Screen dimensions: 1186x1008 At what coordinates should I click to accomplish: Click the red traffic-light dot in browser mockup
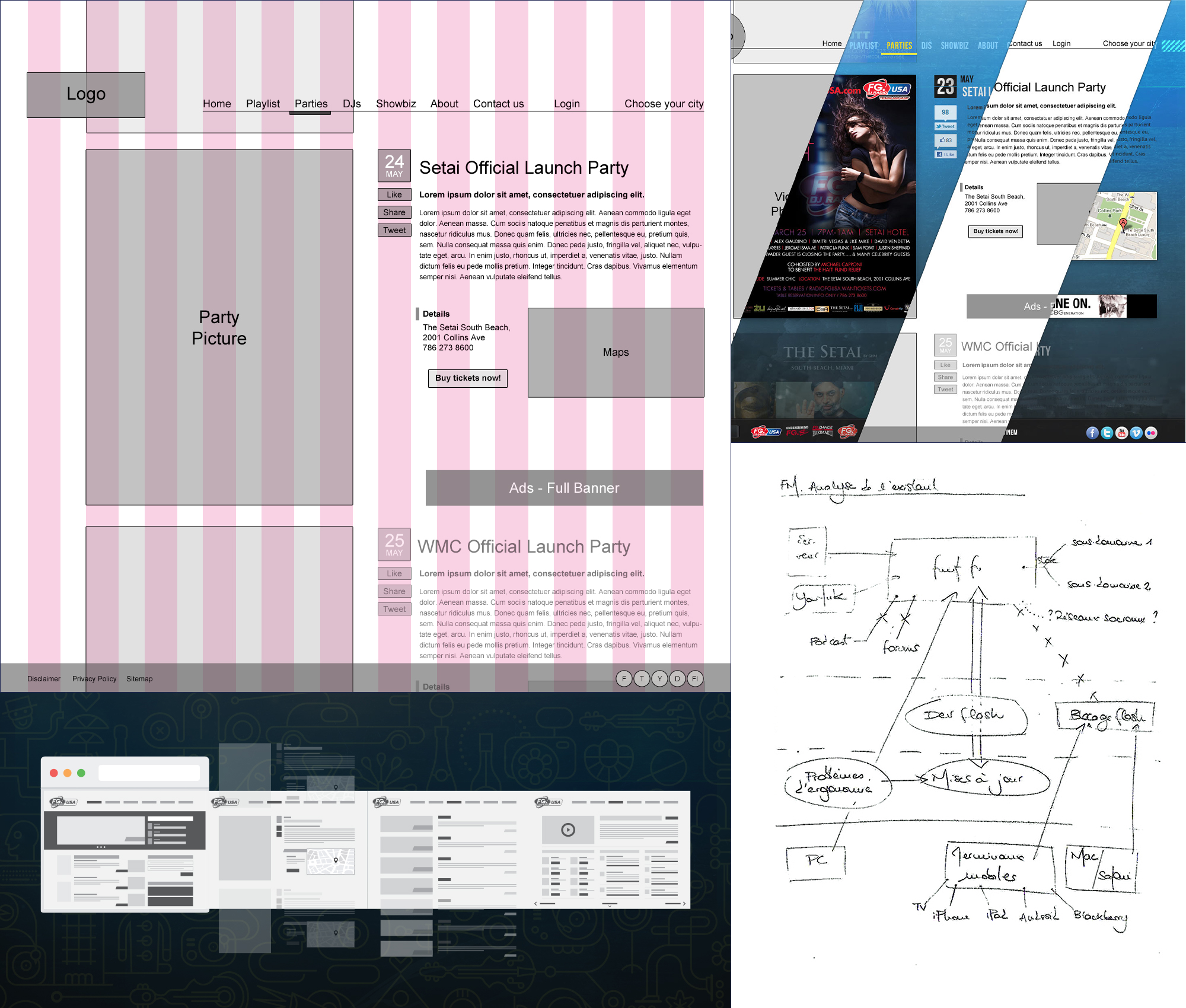pos(54,773)
